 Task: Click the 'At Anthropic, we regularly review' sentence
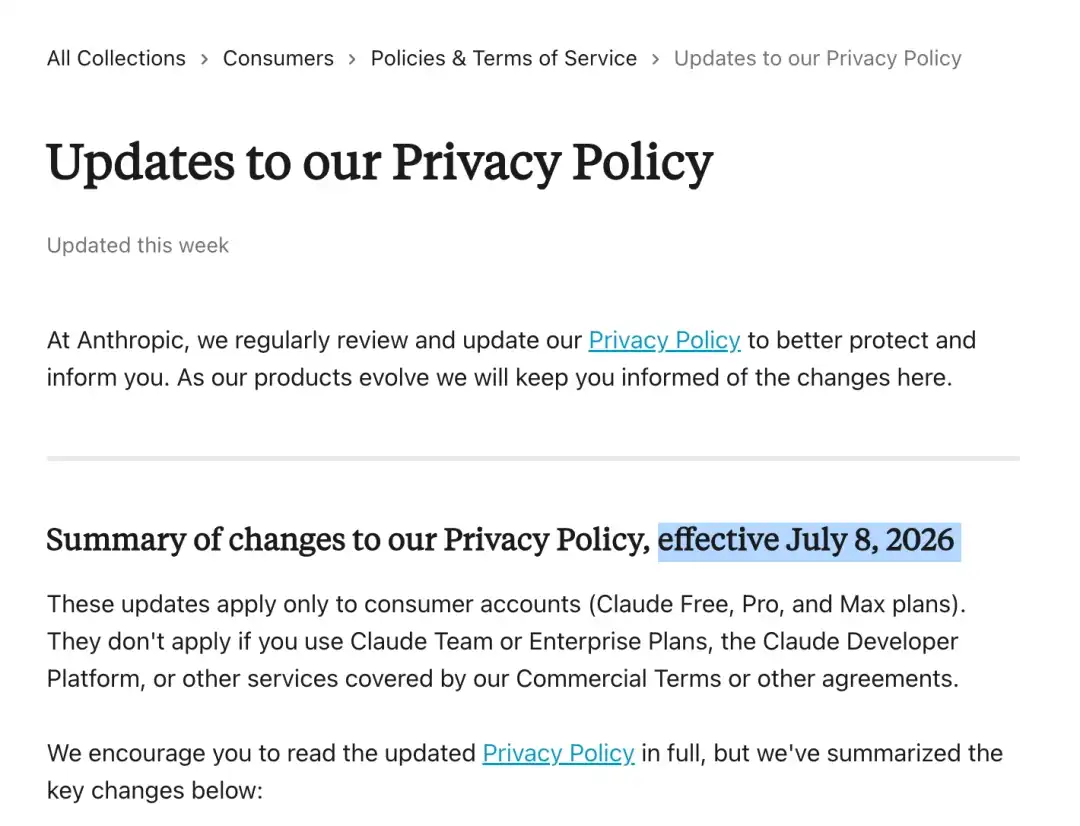tap(511, 359)
